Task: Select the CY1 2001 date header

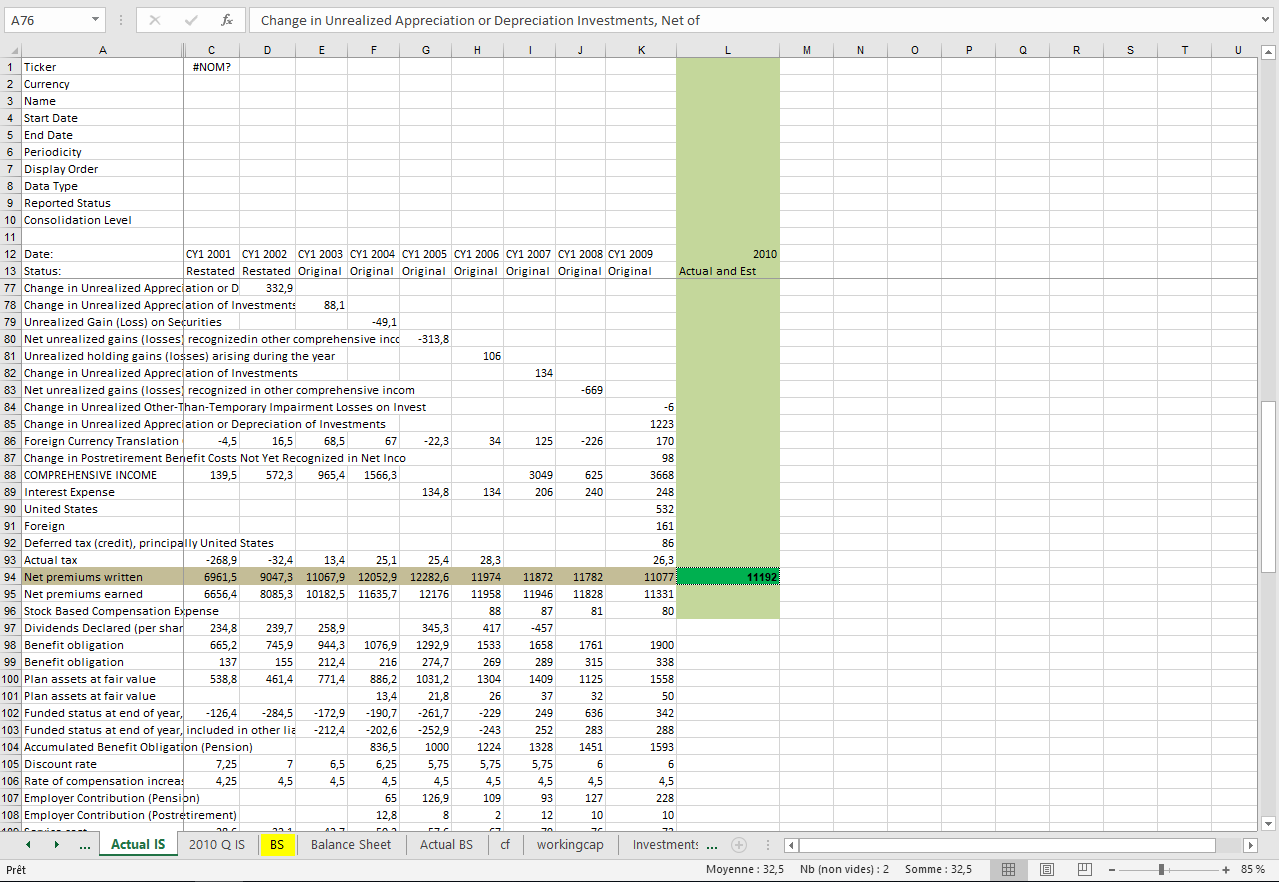Action: 211,254
